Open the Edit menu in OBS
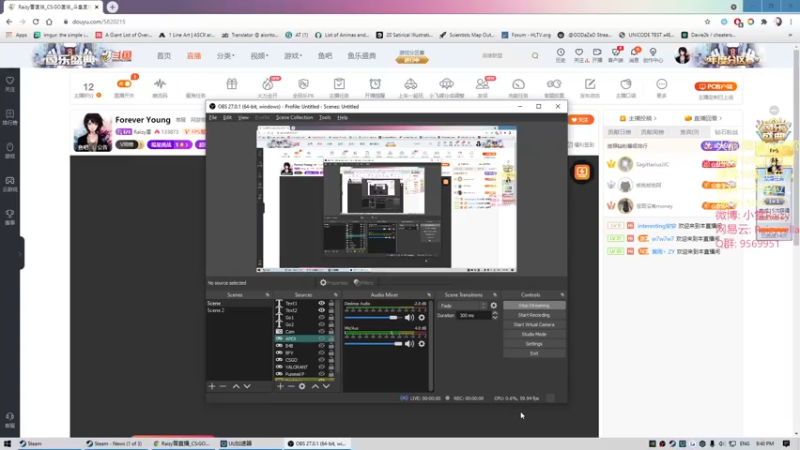Screen dimensions: 800x450 (227, 117)
